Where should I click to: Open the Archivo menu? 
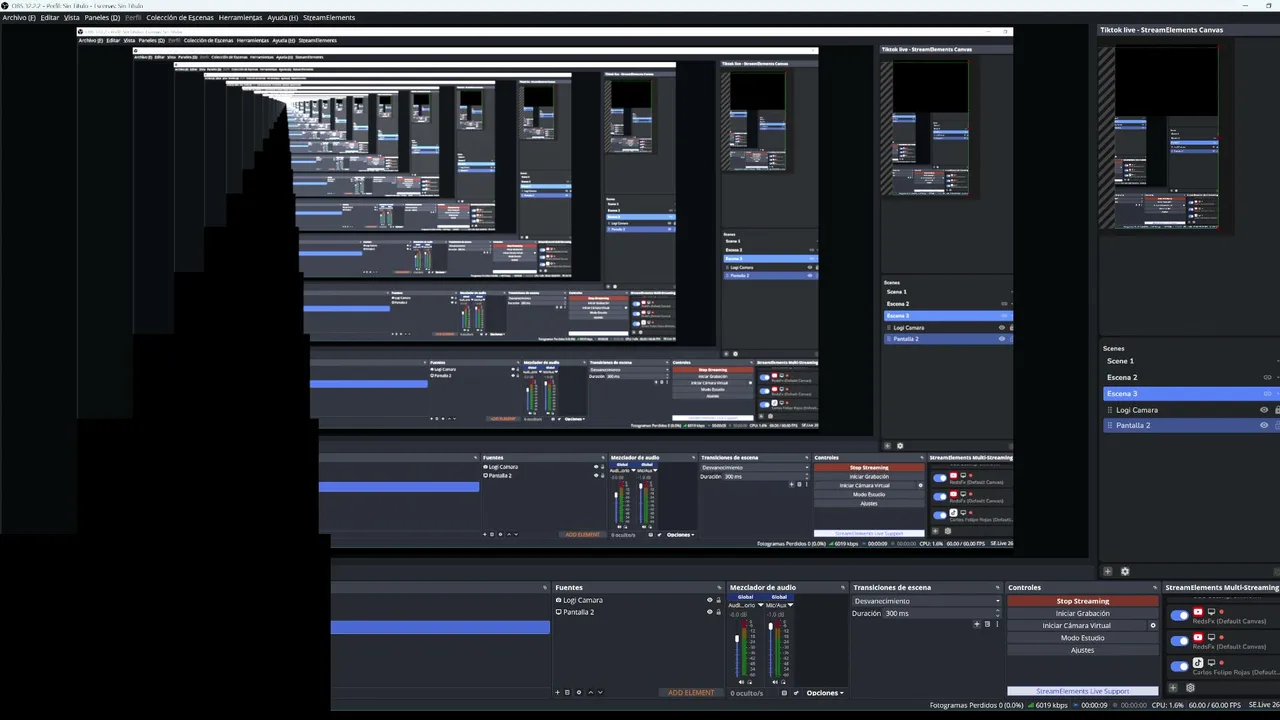point(19,18)
